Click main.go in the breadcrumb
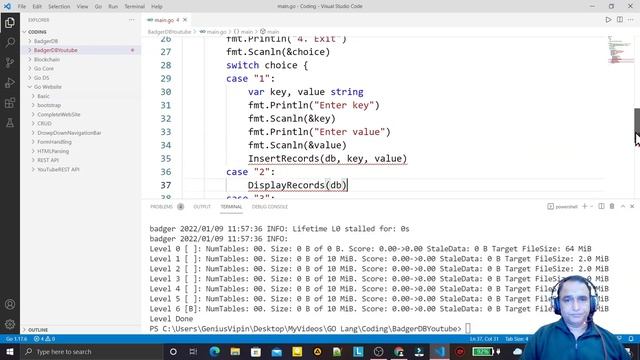This screenshot has width=640, height=360. click(x=216, y=31)
